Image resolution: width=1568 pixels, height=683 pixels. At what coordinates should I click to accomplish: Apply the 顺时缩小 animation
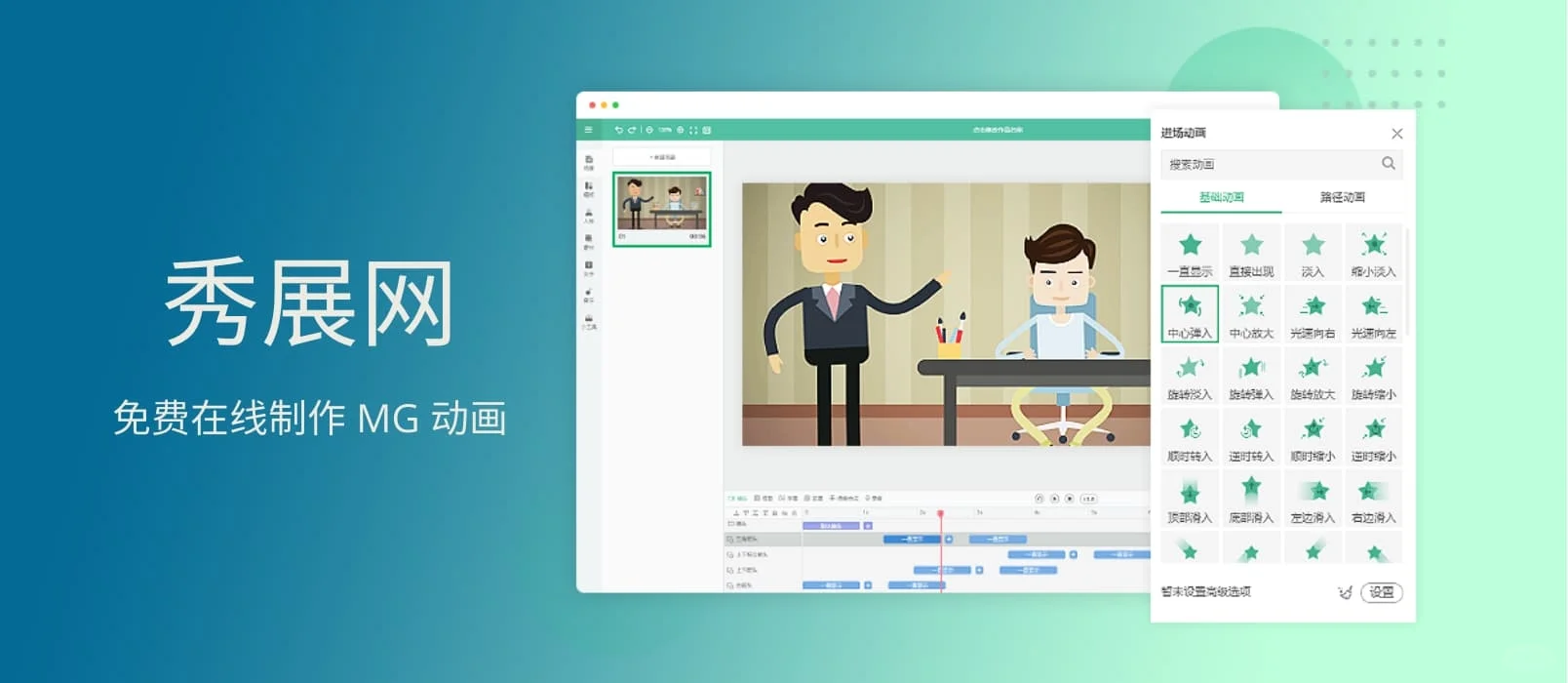pos(1313,436)
